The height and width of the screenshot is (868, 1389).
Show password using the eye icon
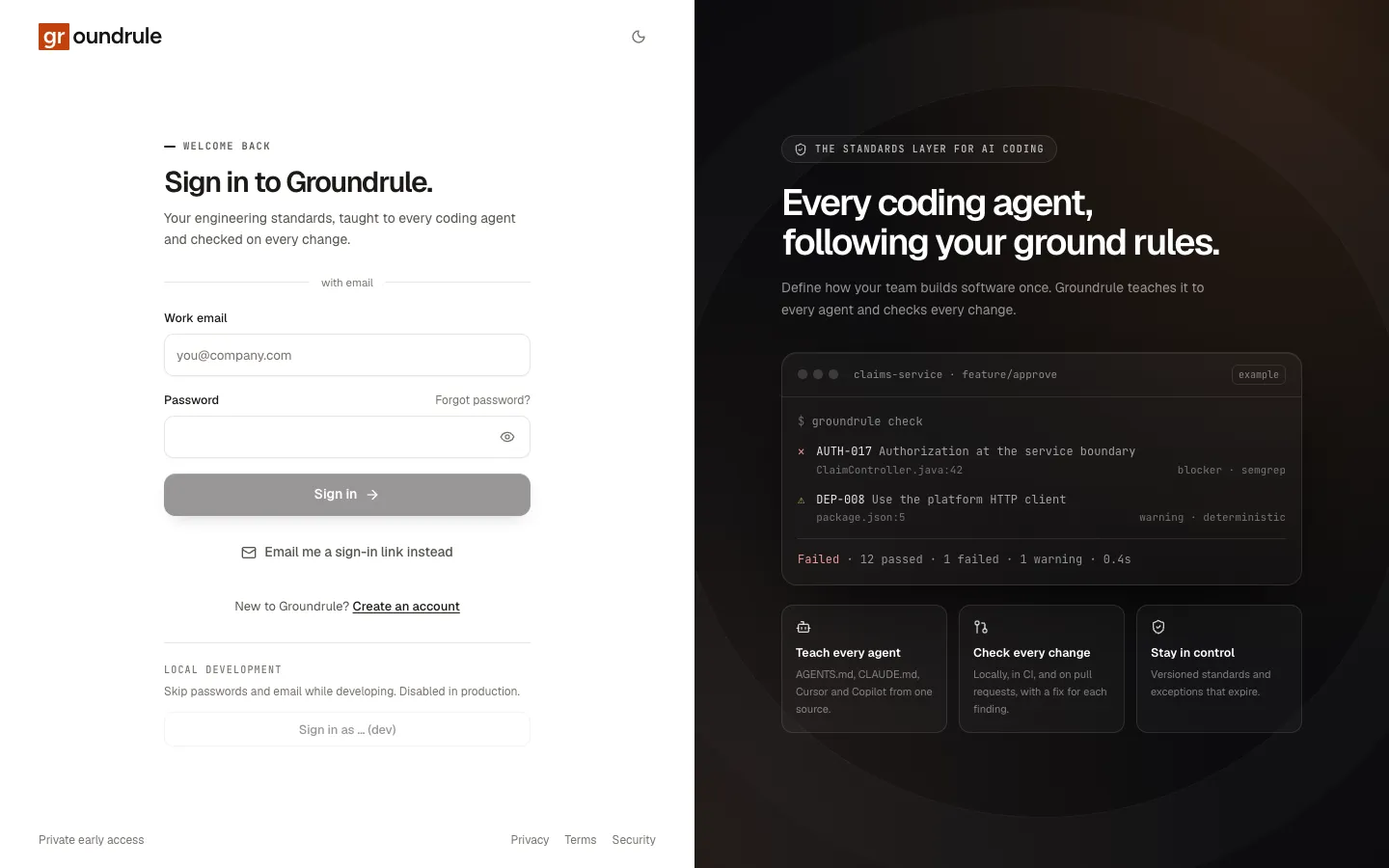click(507, 437)
